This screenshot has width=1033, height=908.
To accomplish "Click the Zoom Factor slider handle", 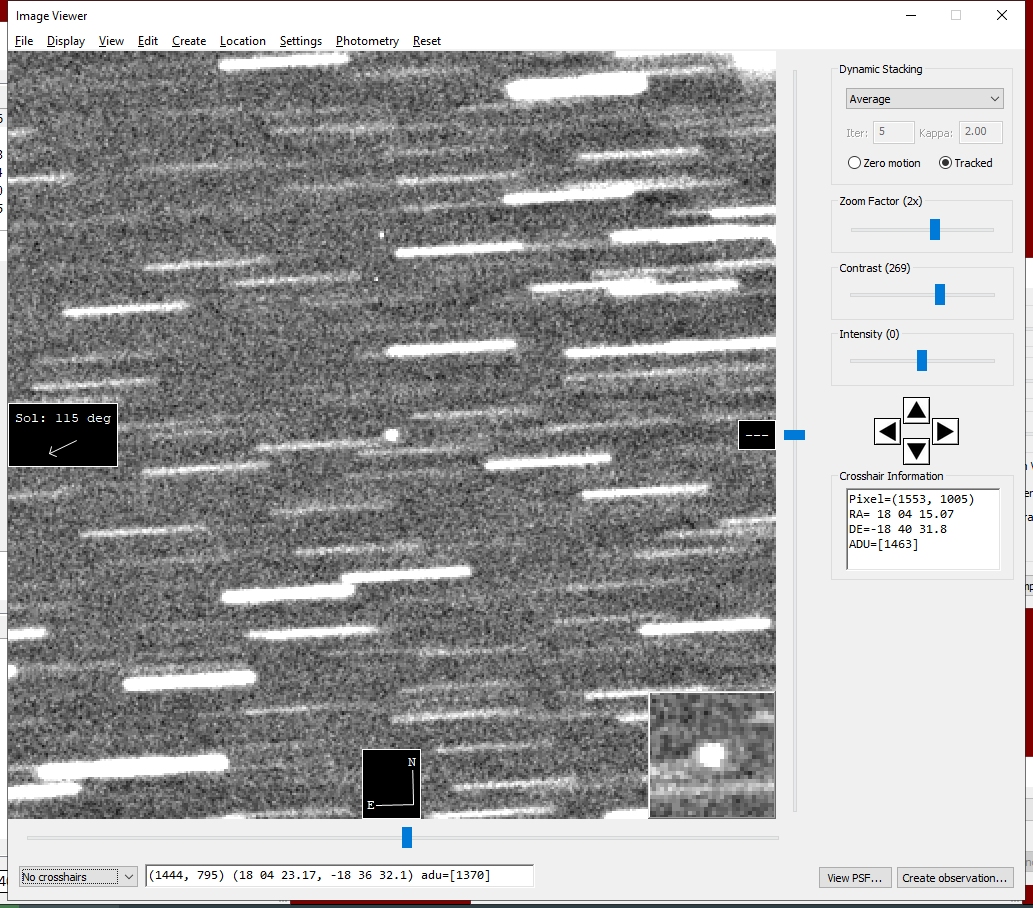I will coord(935,230).
